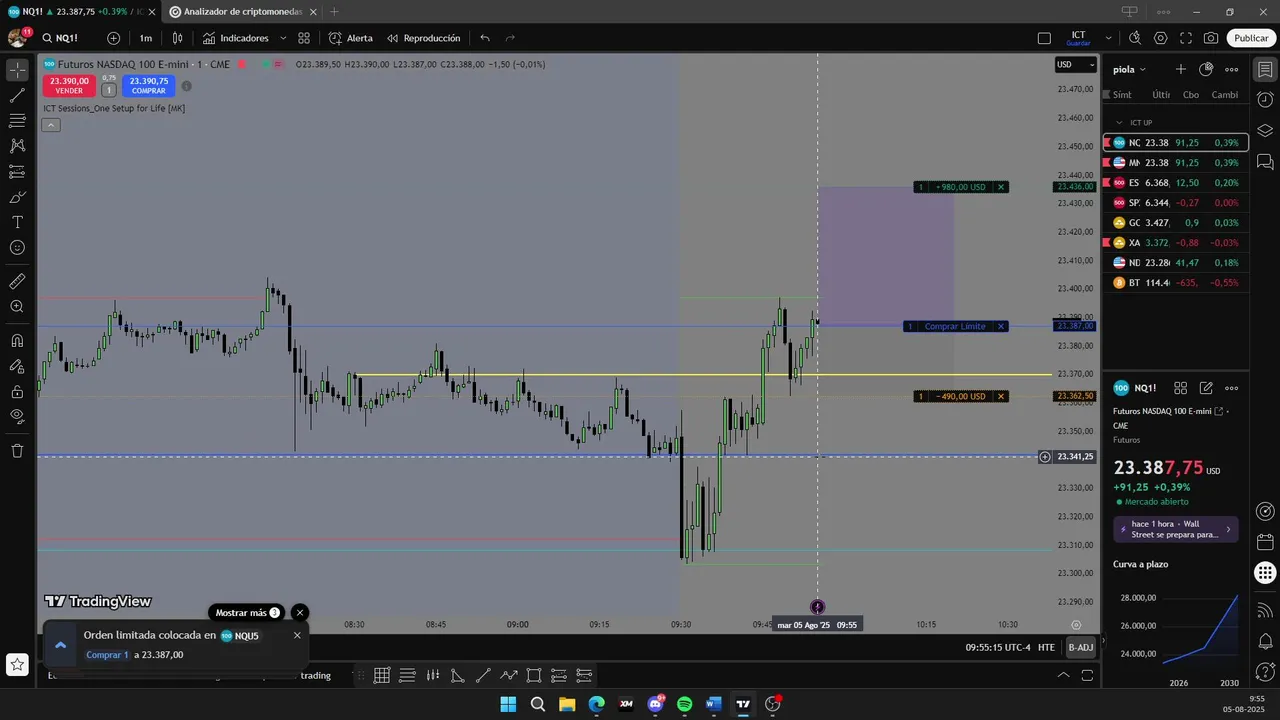This screenshot has height=720, width=1280.
Task: Open the Windows Start menu
Action: coord(508,704)
